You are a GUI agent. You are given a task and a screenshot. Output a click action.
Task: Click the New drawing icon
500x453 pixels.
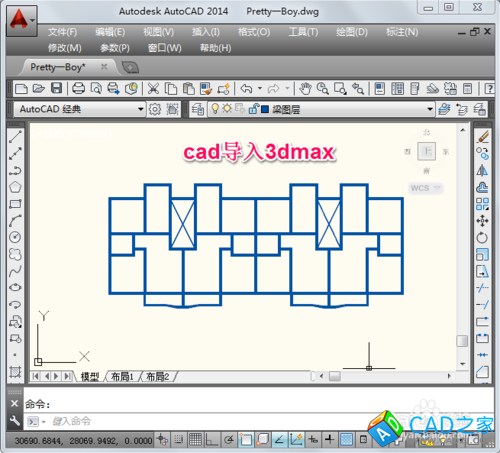[x=21, y=89]
